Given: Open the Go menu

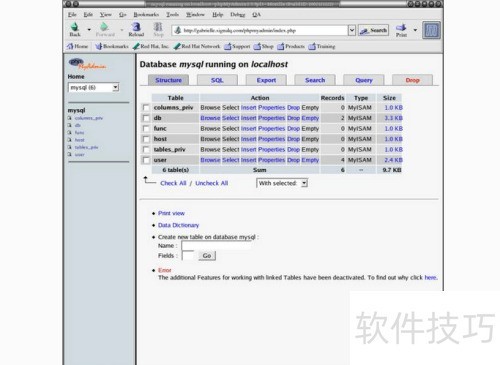Looking at the screenshot, I should [123, 15].
